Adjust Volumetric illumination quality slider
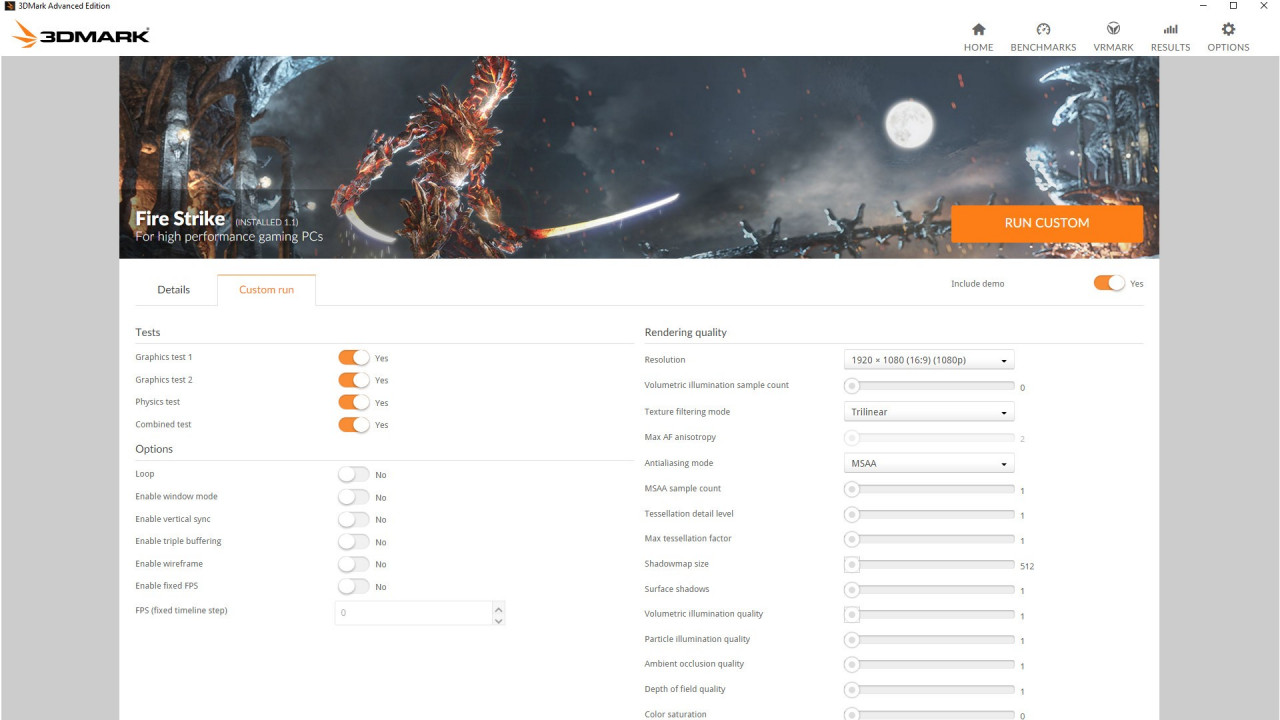Image resolution: width=1280 pixels, height=720 pixels. tap(929, 614)
